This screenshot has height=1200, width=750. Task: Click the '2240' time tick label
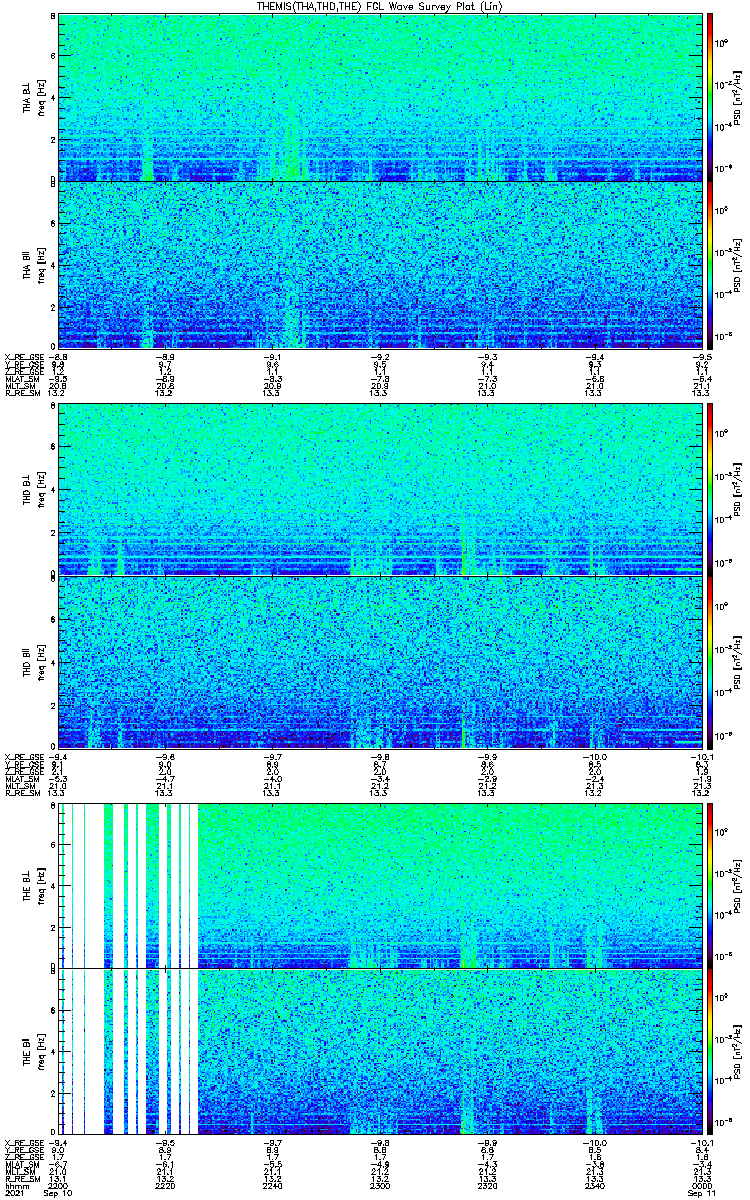tap(273, 1185)
